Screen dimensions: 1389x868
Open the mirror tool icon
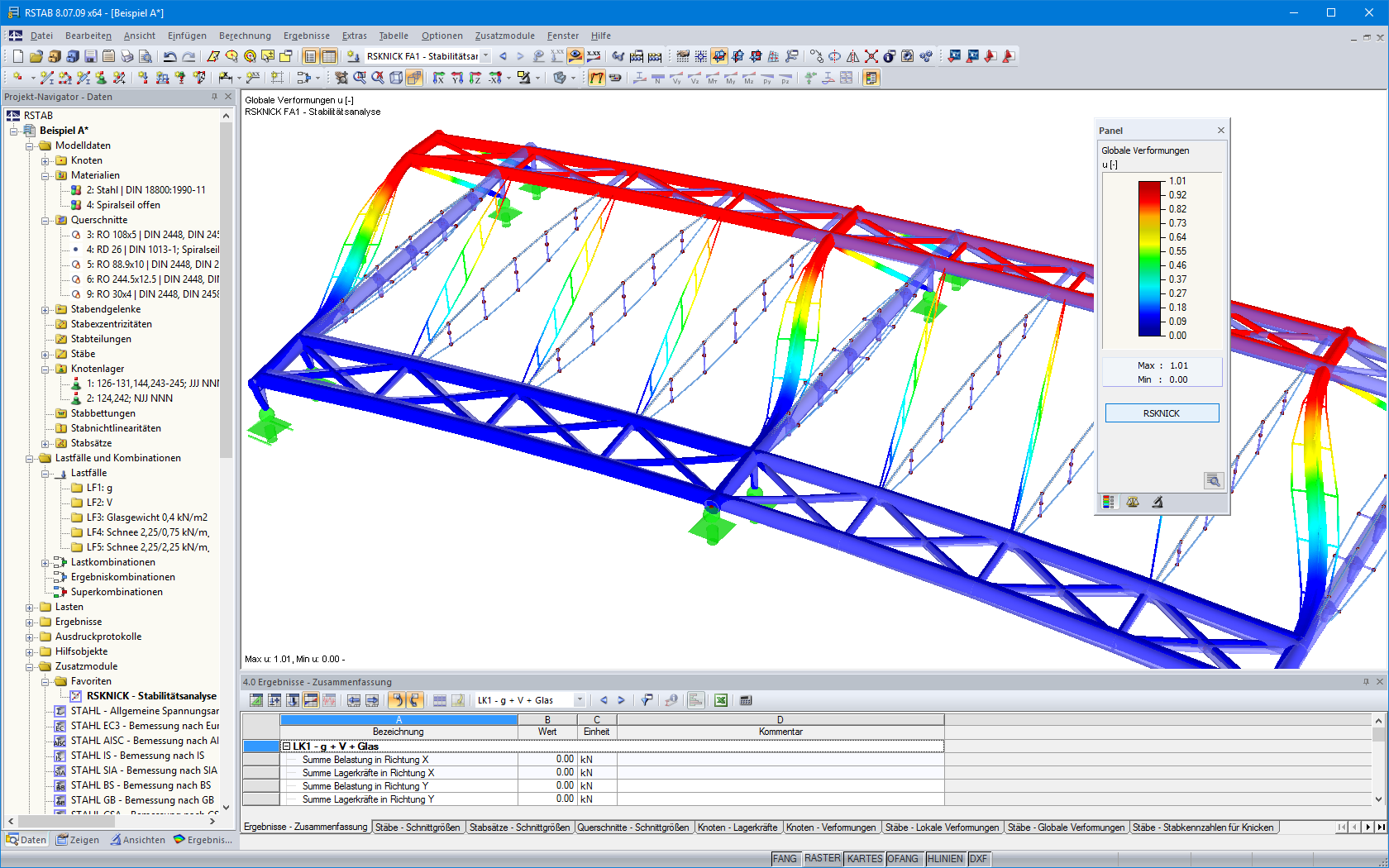click(853, 56)
